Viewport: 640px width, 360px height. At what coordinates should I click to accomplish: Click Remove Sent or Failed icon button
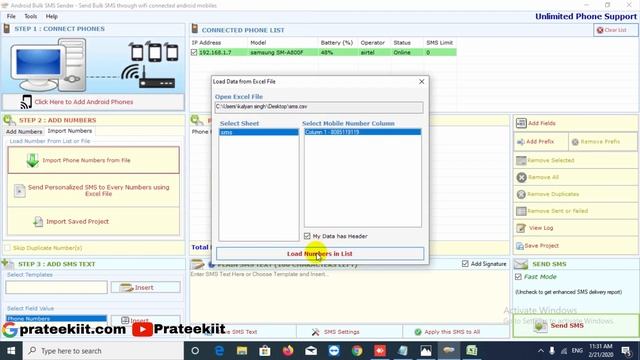521,211
